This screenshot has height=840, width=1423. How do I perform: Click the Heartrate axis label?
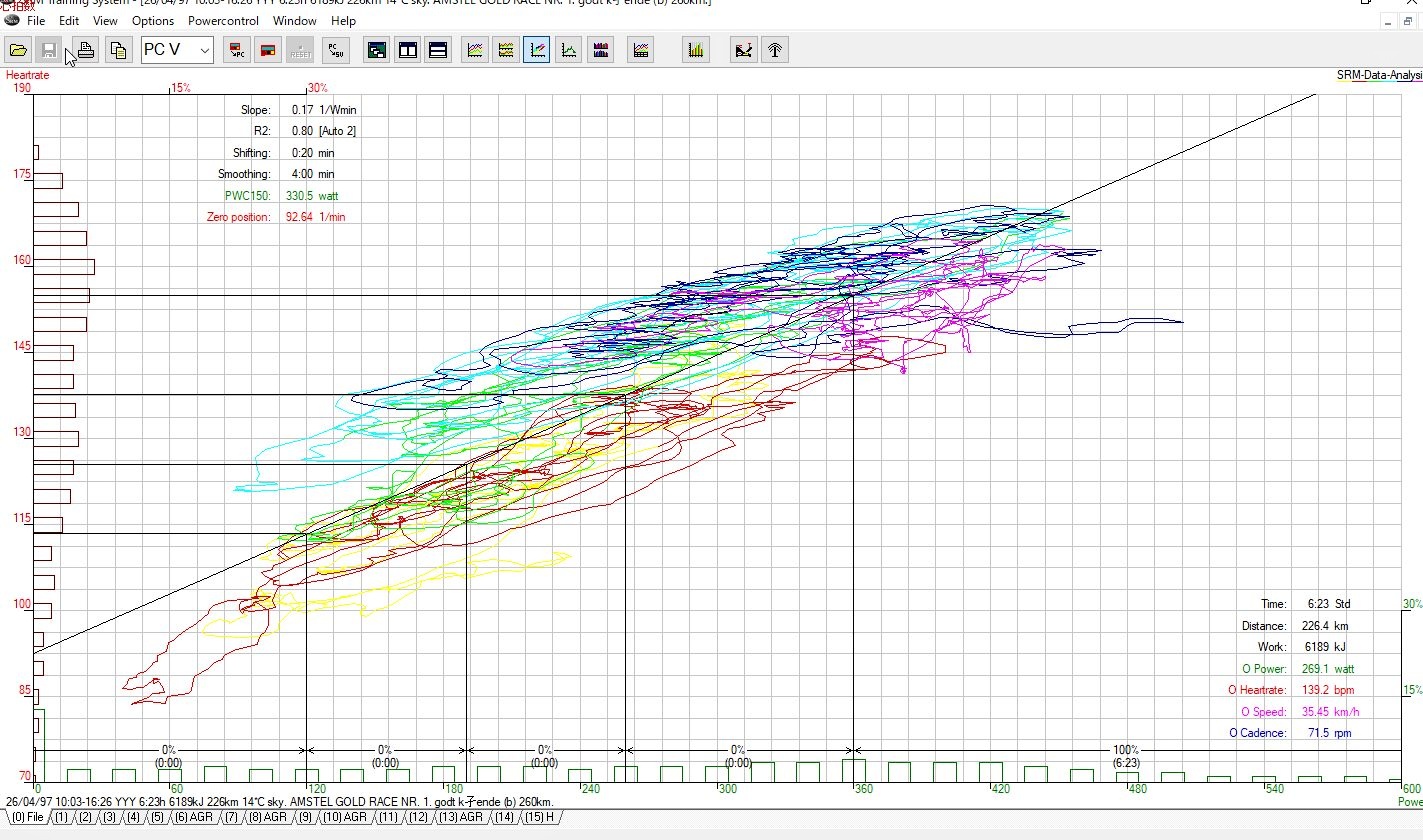pyautogui.click(x=28, y=75)
